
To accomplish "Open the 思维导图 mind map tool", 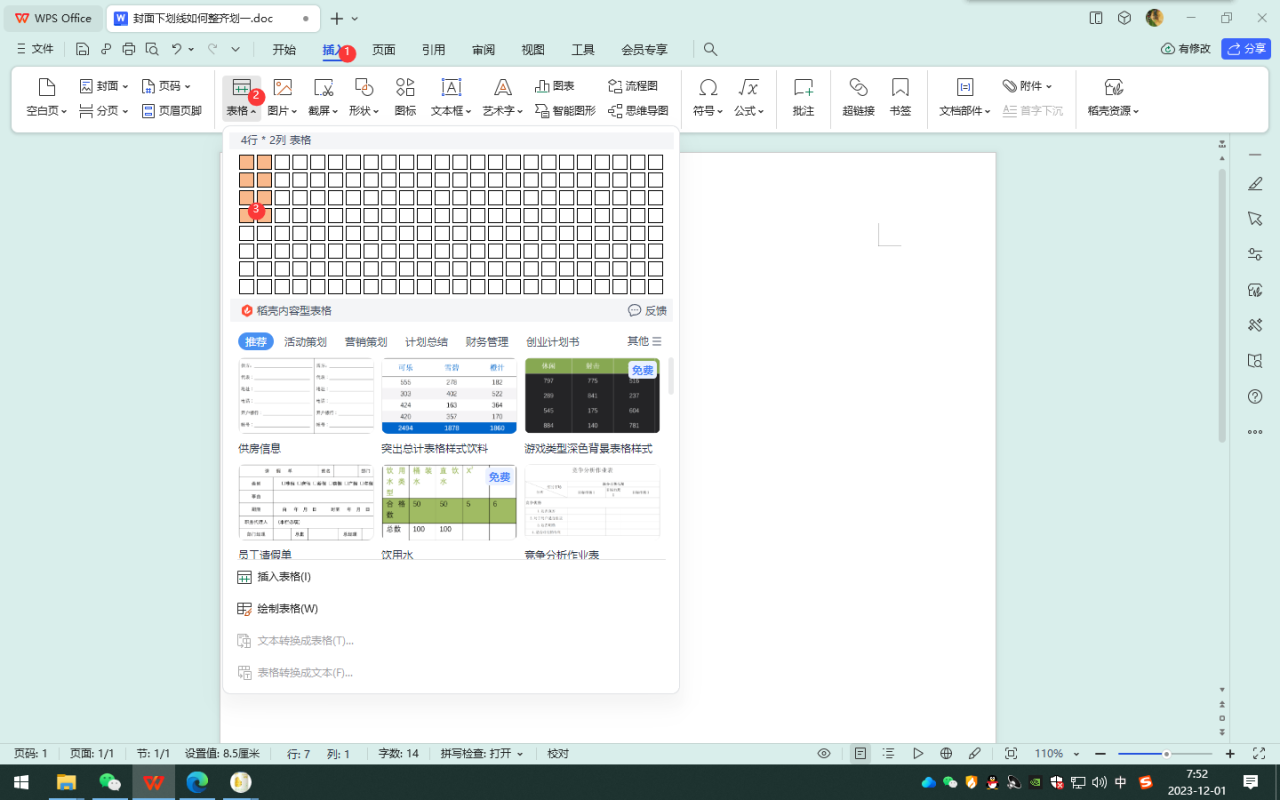I will (638, 111).
